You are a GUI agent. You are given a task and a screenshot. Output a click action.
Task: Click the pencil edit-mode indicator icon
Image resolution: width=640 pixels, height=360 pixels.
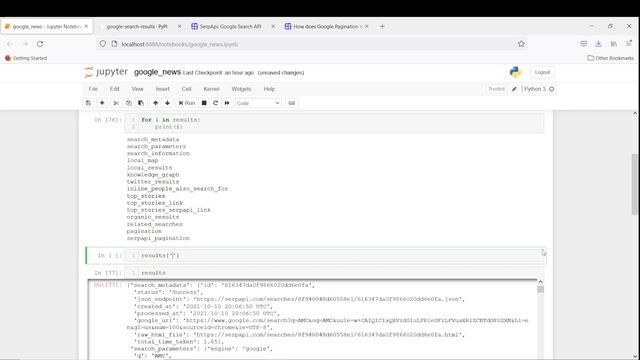point(514,89)
